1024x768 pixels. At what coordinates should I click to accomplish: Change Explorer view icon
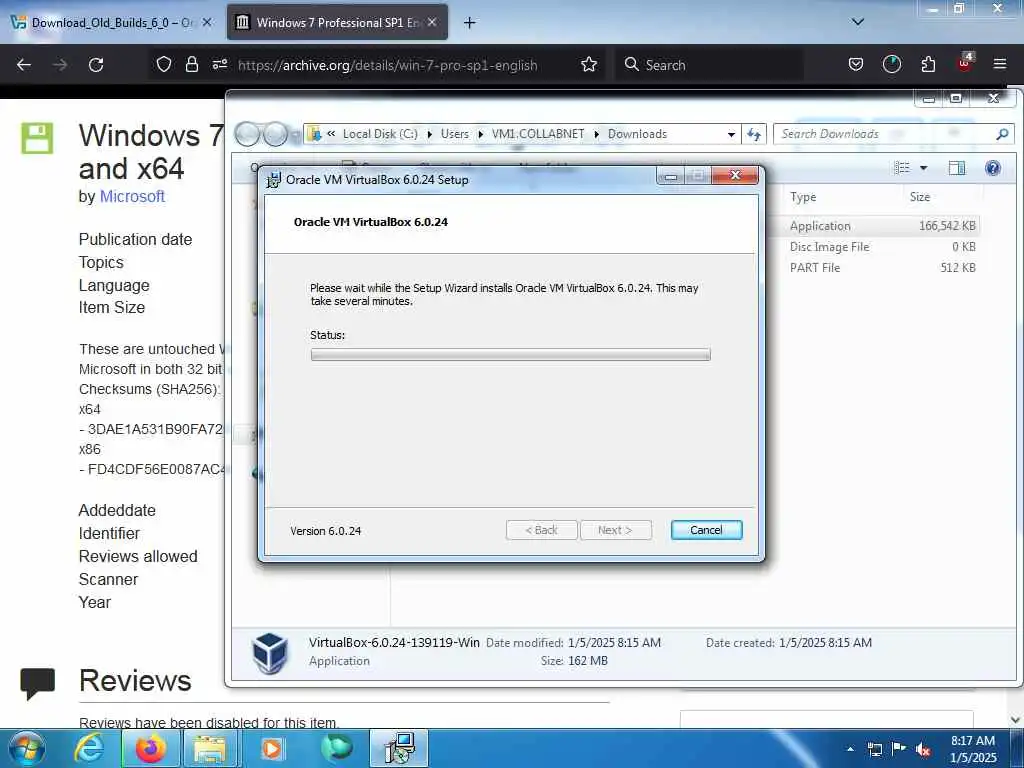click(902, 168)
